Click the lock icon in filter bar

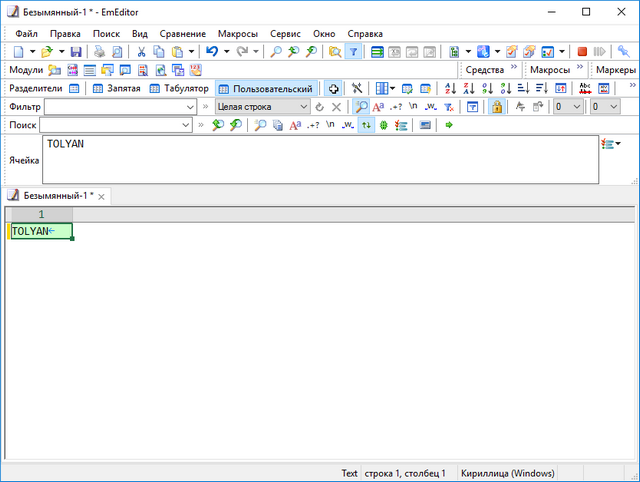(496, 107)
